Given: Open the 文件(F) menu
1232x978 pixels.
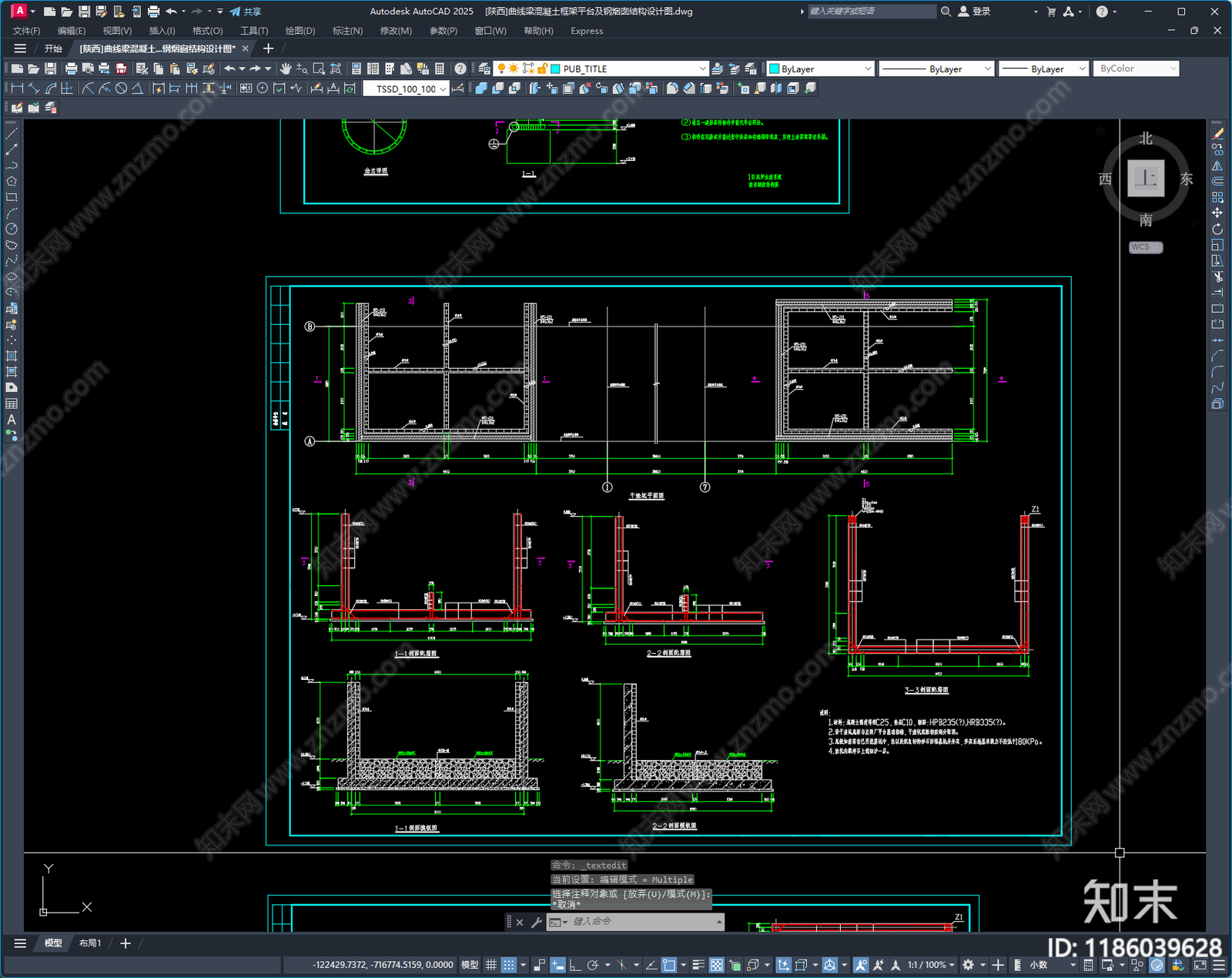Looking at the screenshot, I should [x=26, y=31].
